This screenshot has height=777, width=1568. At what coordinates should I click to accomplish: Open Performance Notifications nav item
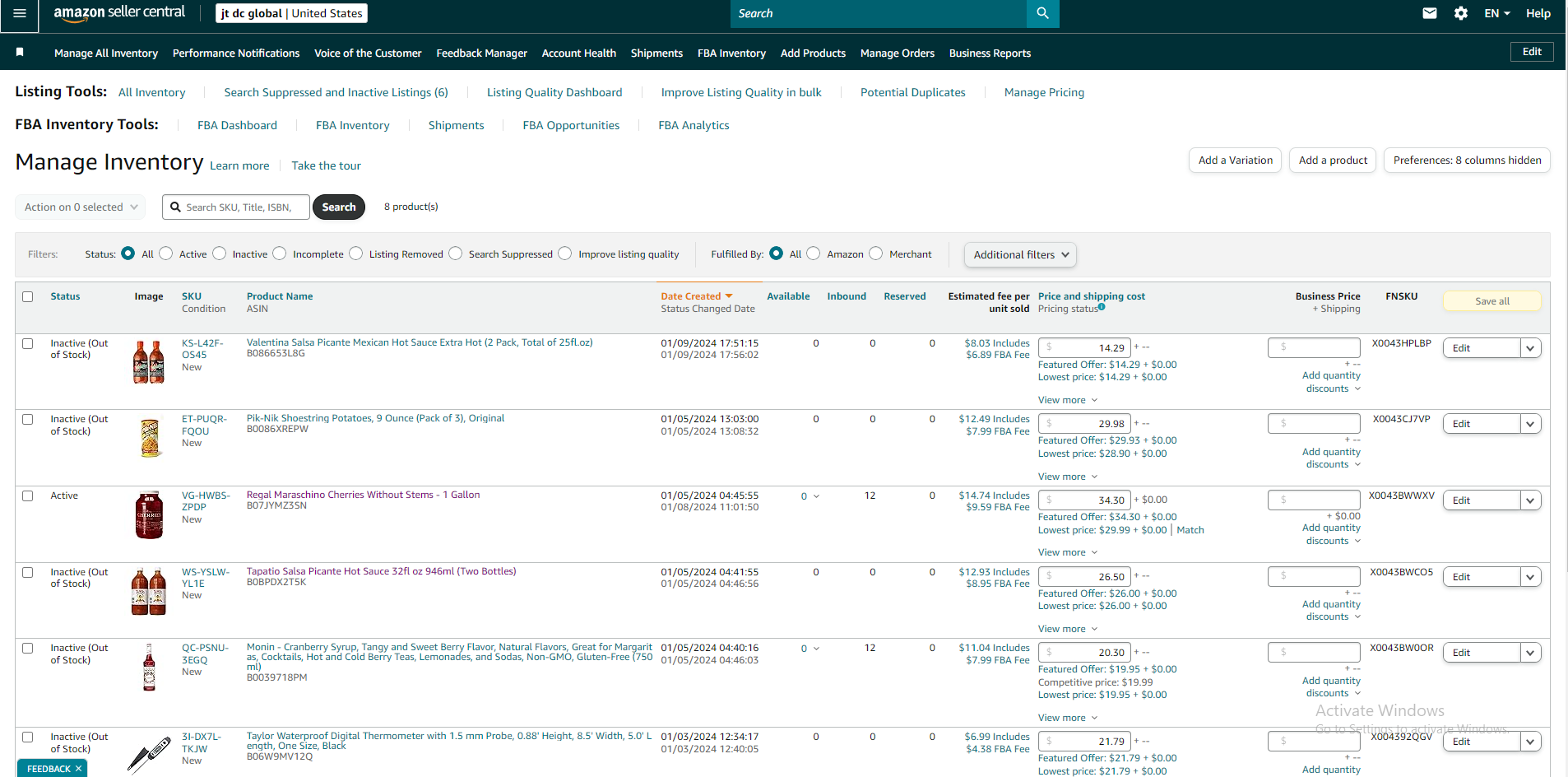[x=236, y=53]
